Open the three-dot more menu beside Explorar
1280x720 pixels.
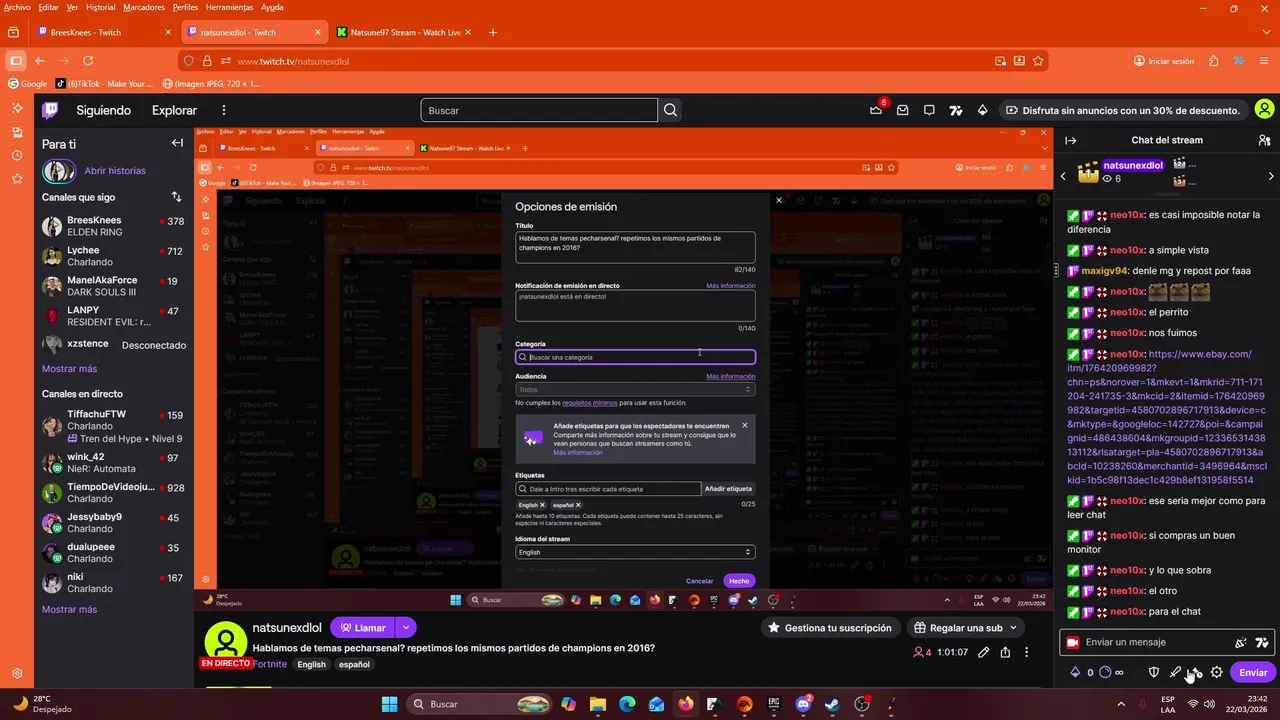tap(224, 110)
